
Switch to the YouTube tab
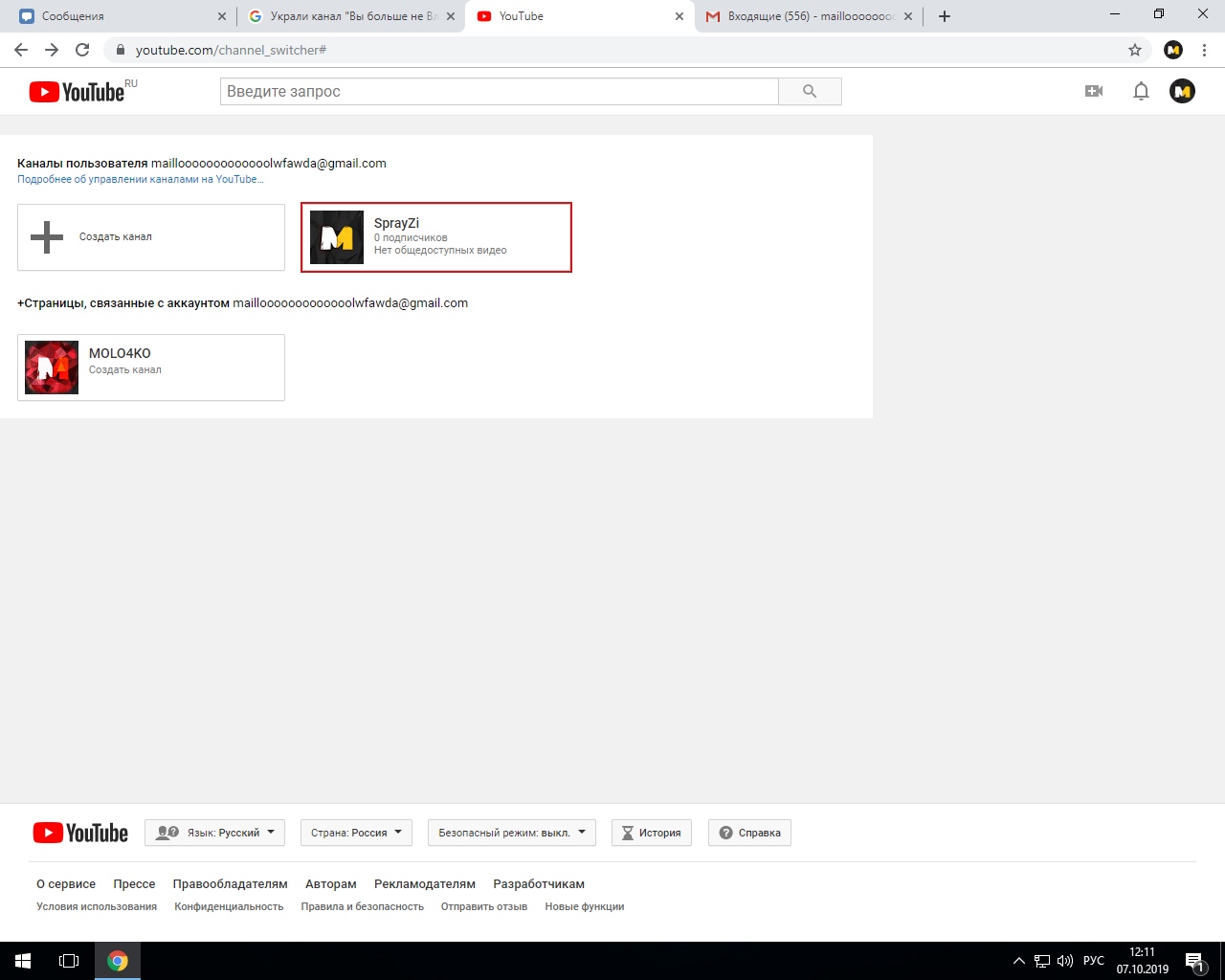[578, 16]
